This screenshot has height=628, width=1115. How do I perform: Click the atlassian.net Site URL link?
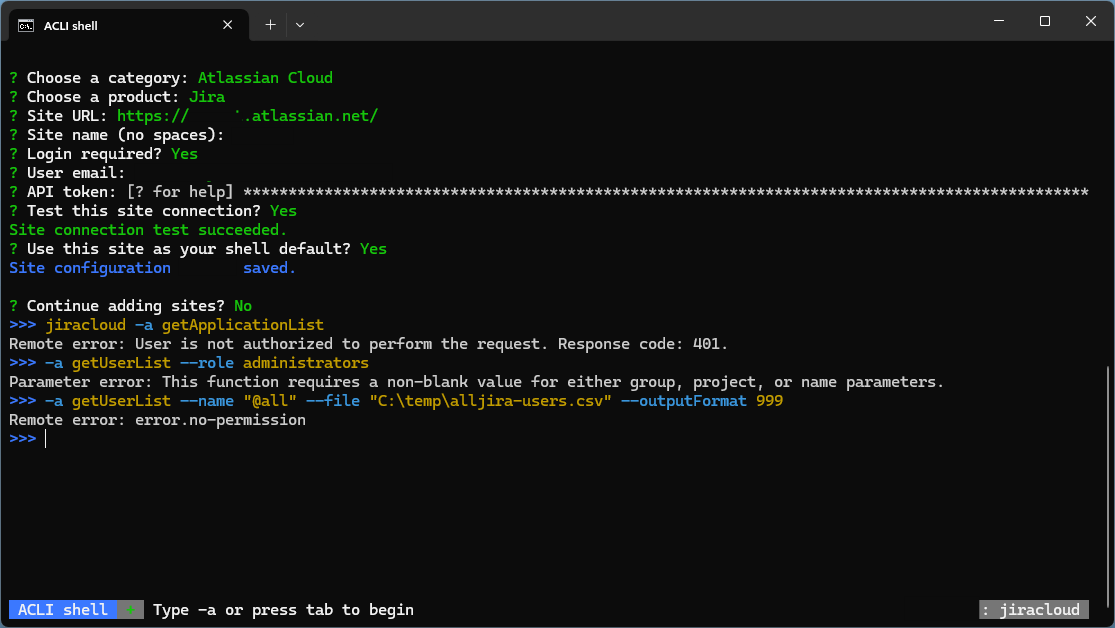(x=248, y=115)
